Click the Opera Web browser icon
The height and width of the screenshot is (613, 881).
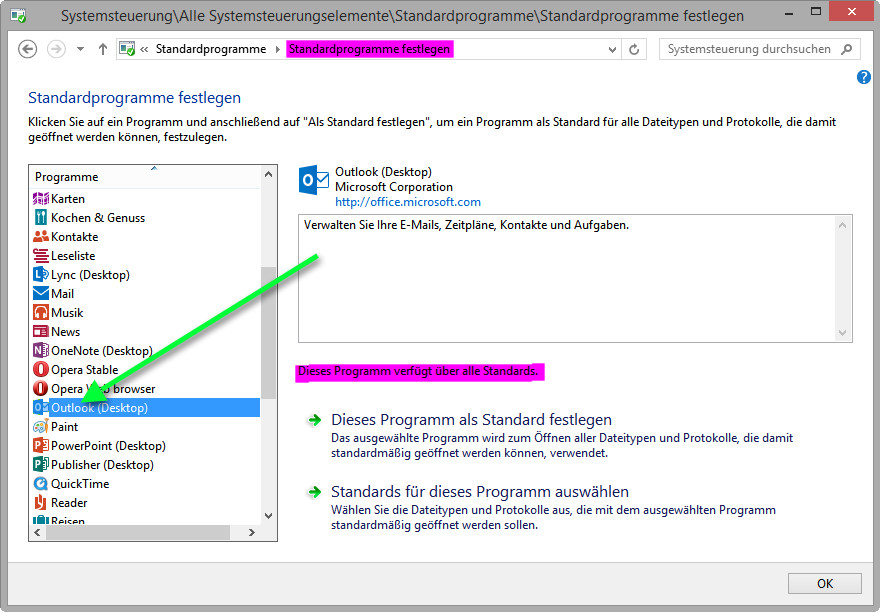(40, 388)
